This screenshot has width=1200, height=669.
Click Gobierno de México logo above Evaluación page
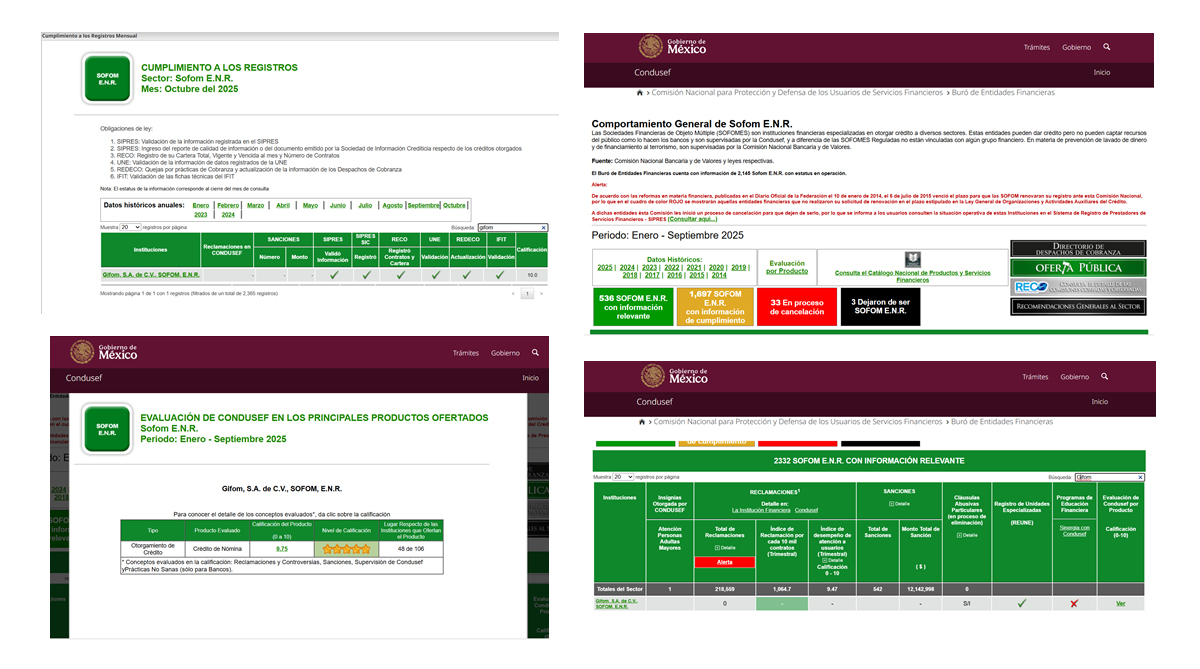click(x=102, y=352)
